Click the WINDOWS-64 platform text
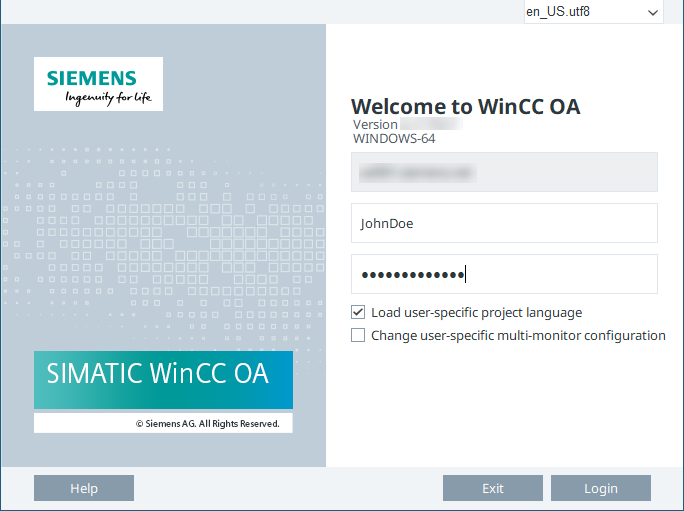This screenshot has width=684, height=511. [394, 139]
